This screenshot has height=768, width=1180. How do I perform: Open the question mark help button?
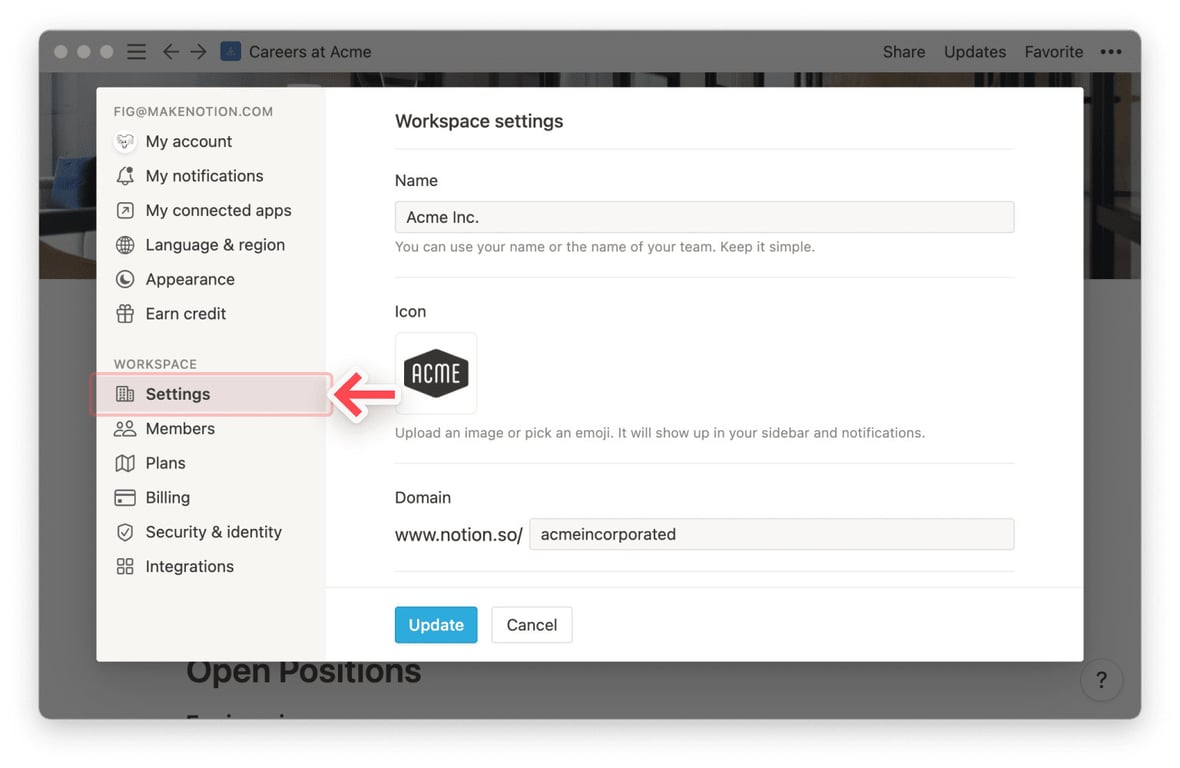[x=1101, y=681]
